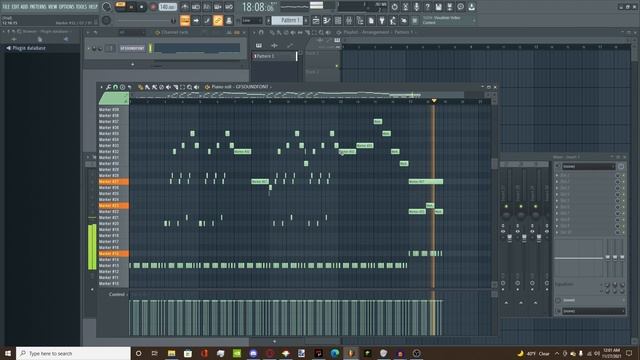The image size is (640, 360).
Task: Select Plugin database in browser
Action: pos(29,48)
